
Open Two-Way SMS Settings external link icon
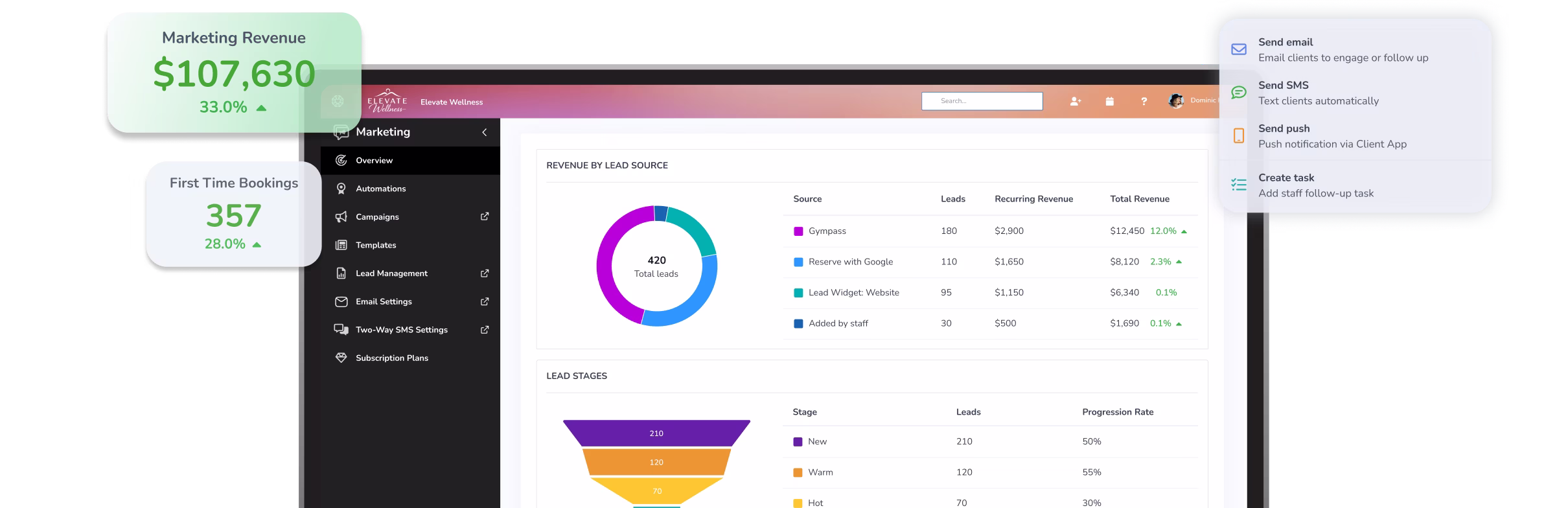(x=485, y=330)
